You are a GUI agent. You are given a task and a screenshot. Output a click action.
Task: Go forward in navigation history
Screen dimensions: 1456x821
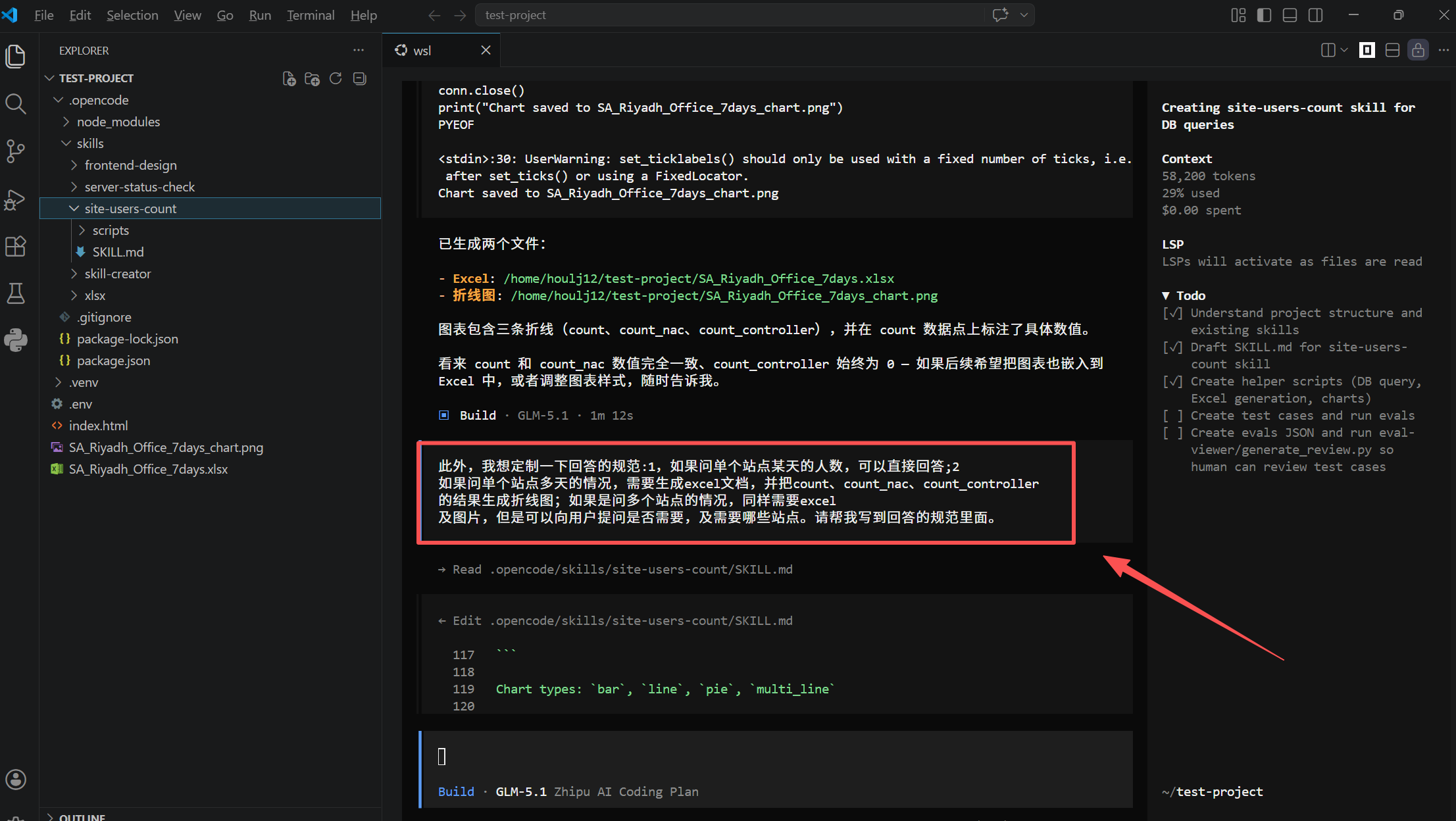click(x=461, y=15)
